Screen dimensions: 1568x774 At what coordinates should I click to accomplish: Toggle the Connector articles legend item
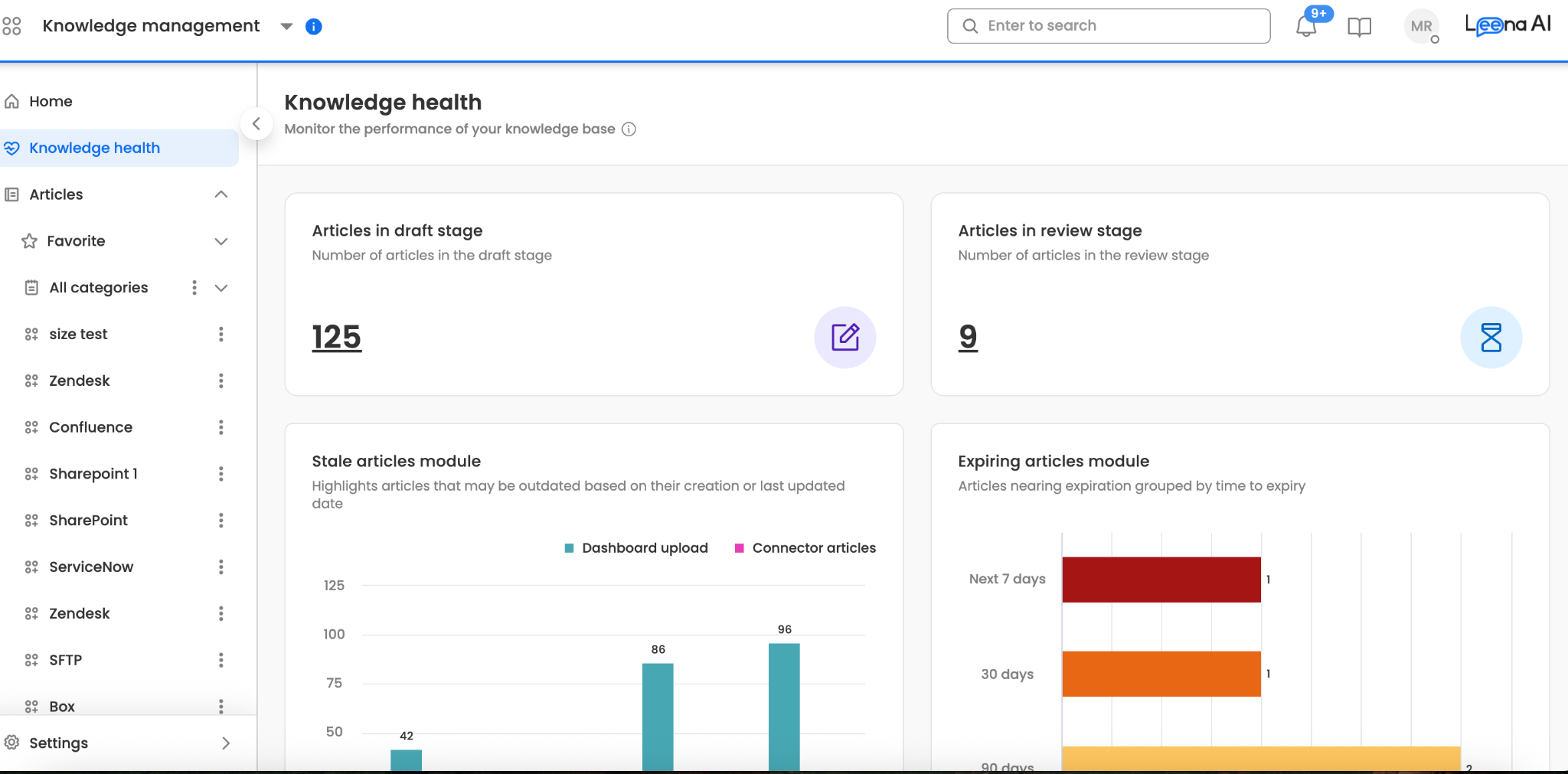pos(805,548)
